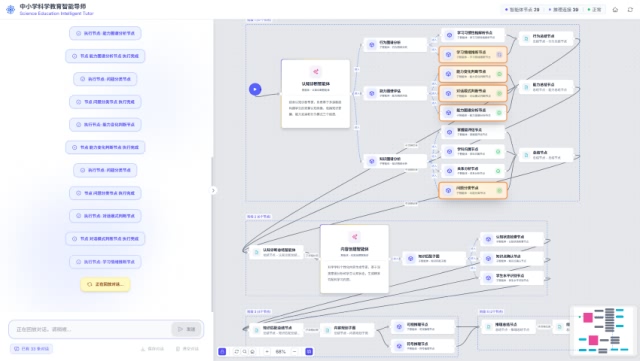Click the 68% zoom level readout
The image size is (640, 361).
click(x=281, y=351)
